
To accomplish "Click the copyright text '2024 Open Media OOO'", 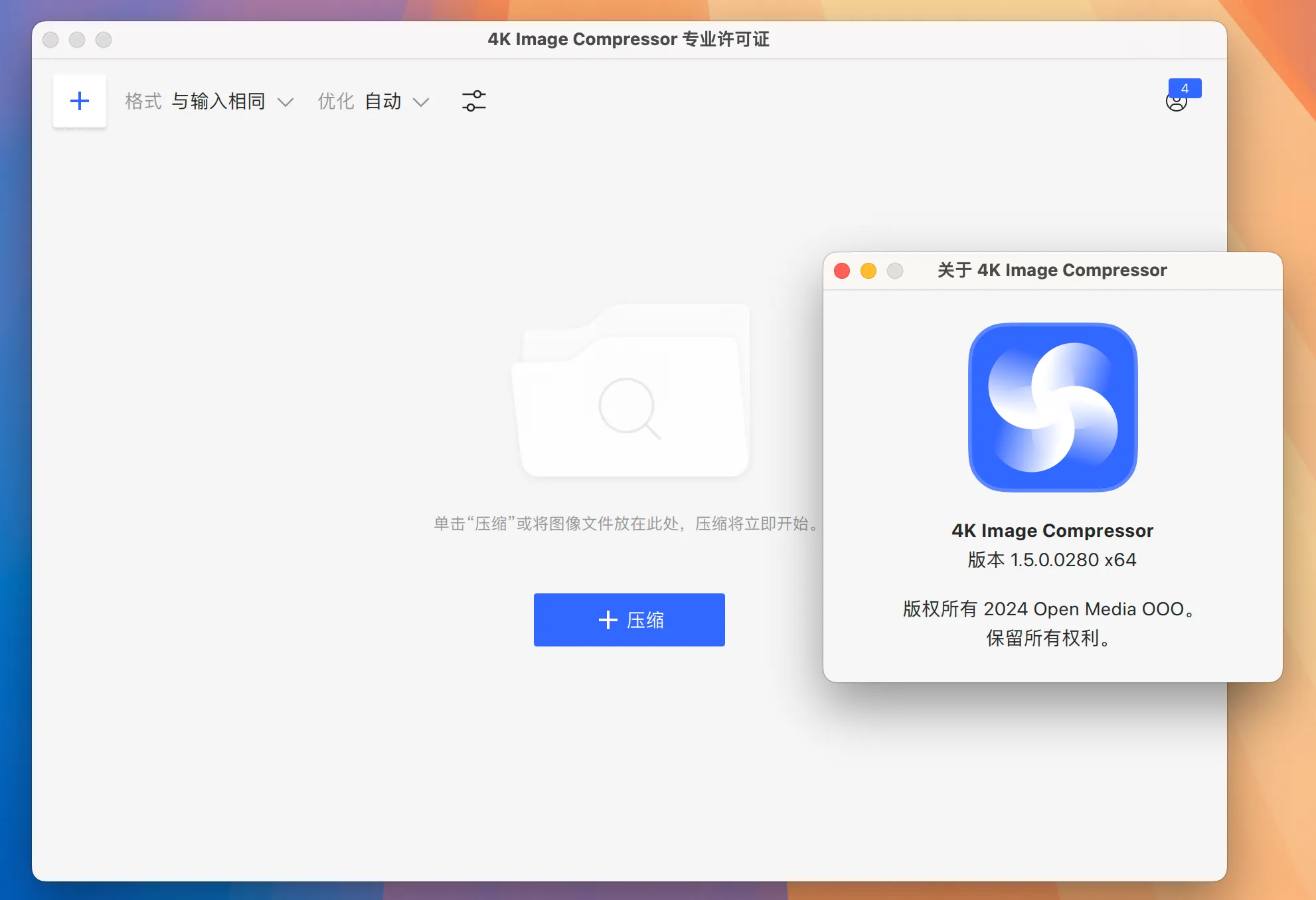I will click(x=1084, y=609).
